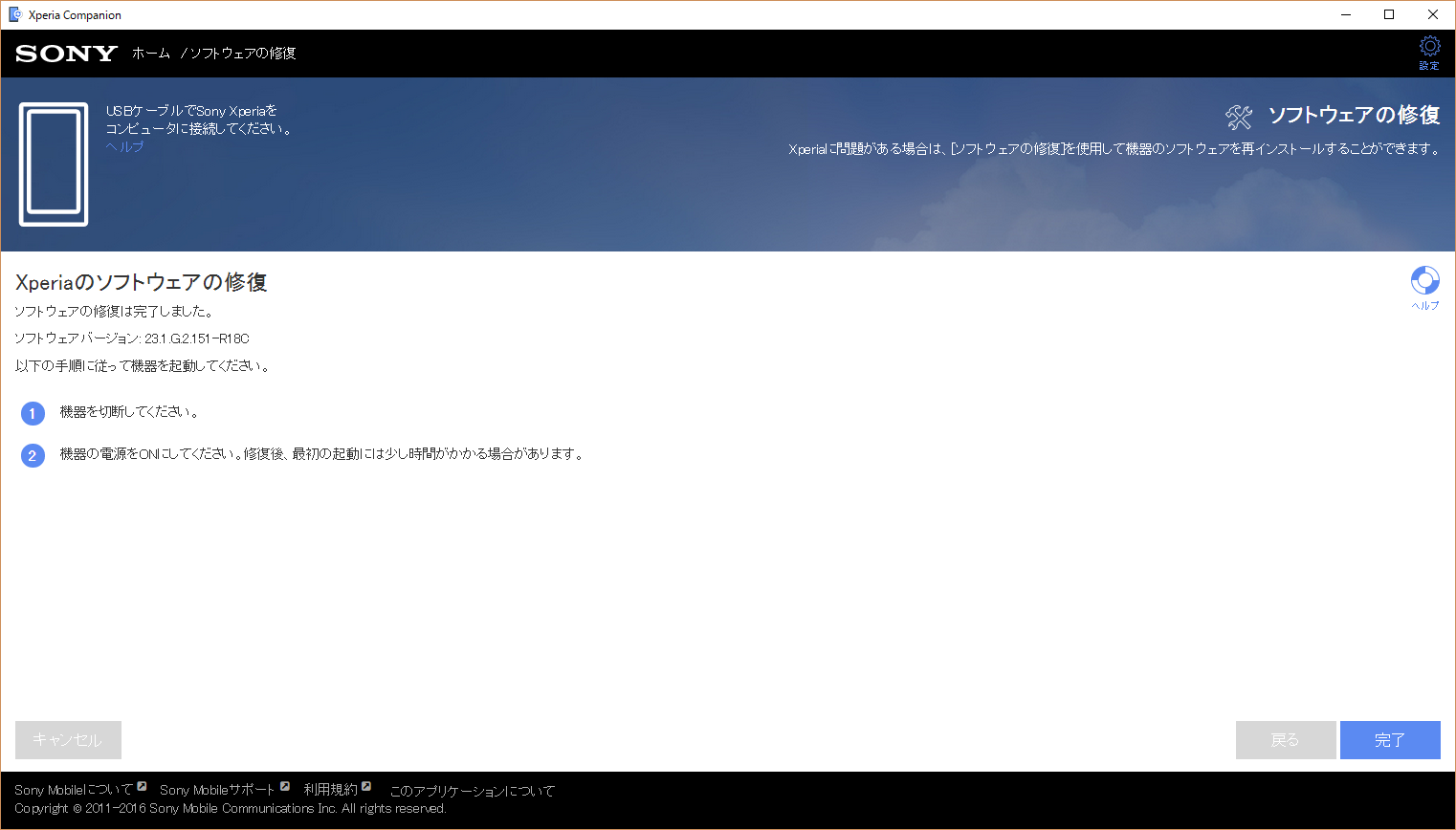Go to ホーム in the breadcrumb
The width and height of the screenshot is (1456, 830).
click(x=151, y=54)
